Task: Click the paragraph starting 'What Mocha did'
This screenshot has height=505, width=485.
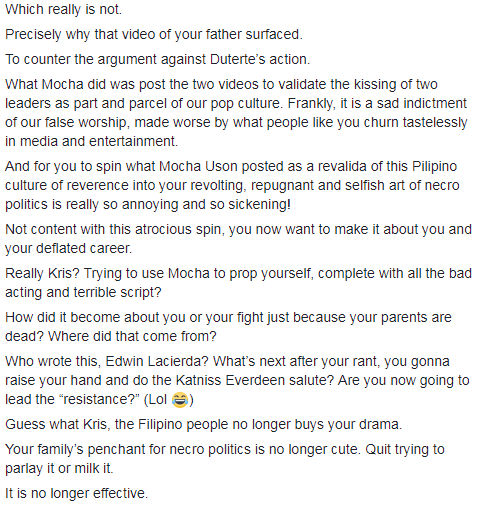Action: pos(236,113)
